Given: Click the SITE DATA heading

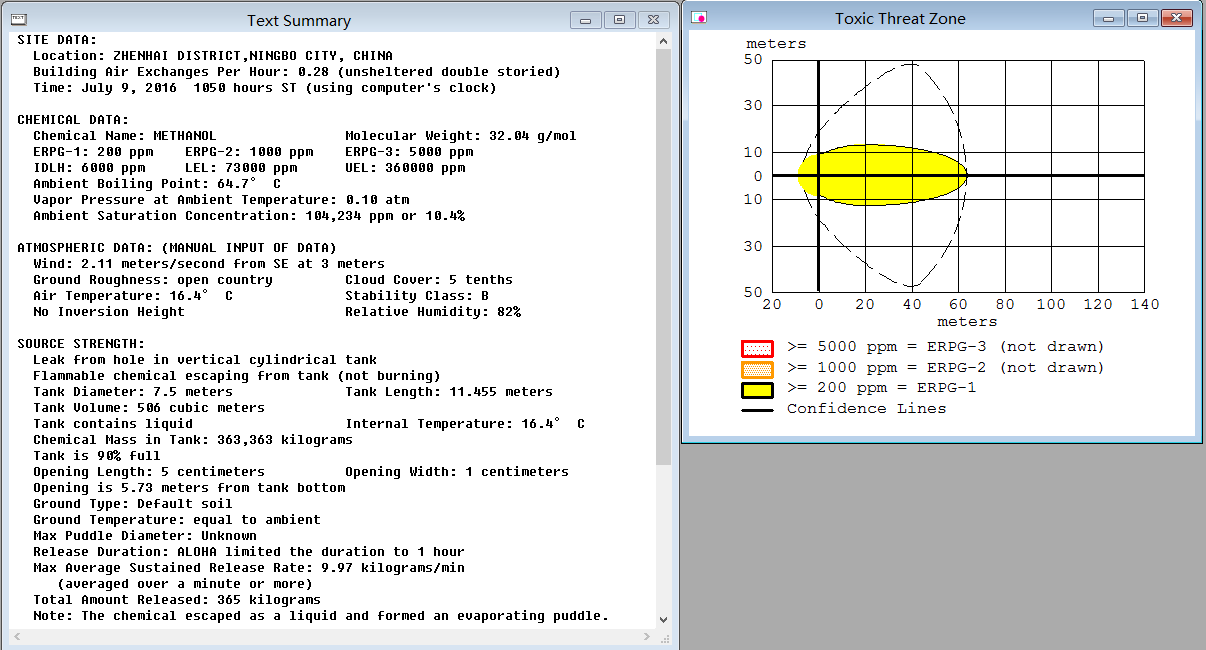Looking at the screenshot, I should point(57,40).
